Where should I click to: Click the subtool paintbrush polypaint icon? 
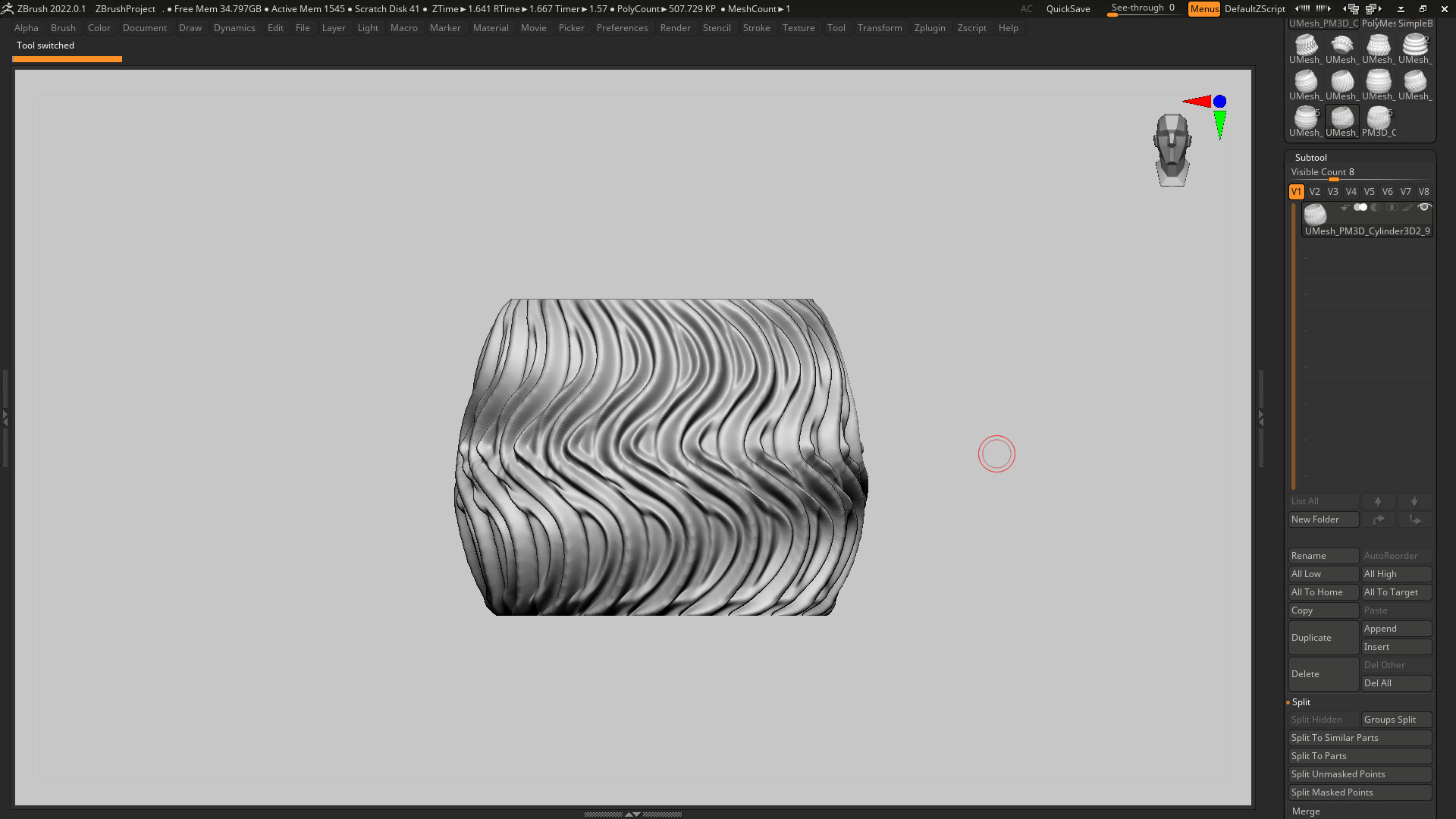pyautogui.click(x=1407, y=207)
